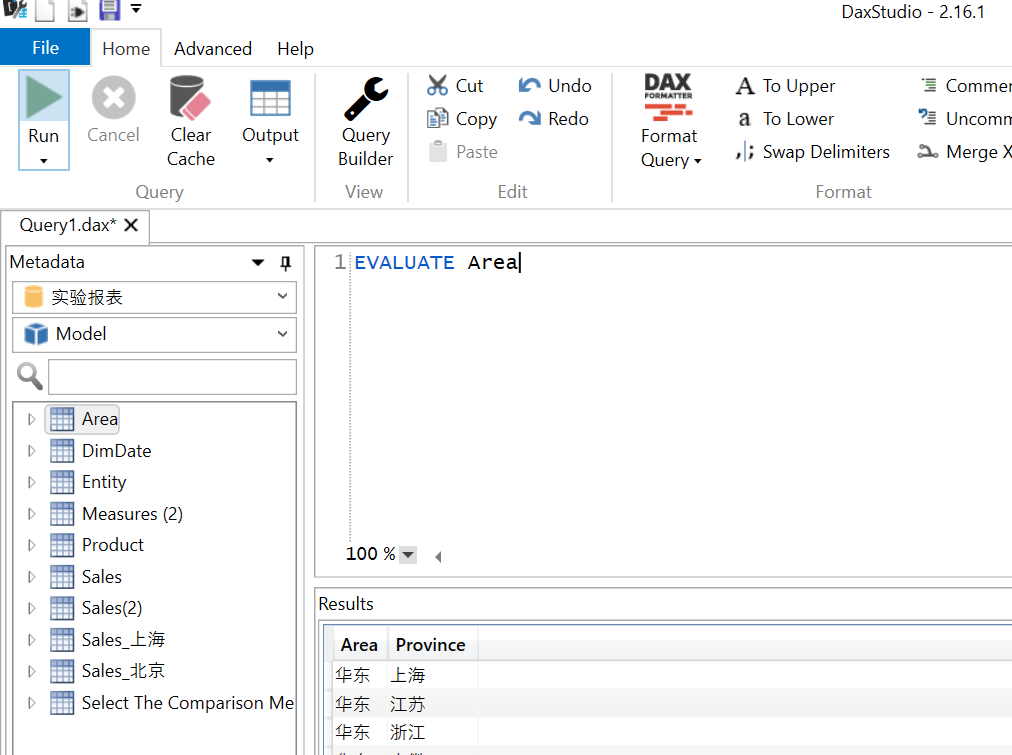Copy the selected text
This screenshot has height=755, width=1012.
461,118
